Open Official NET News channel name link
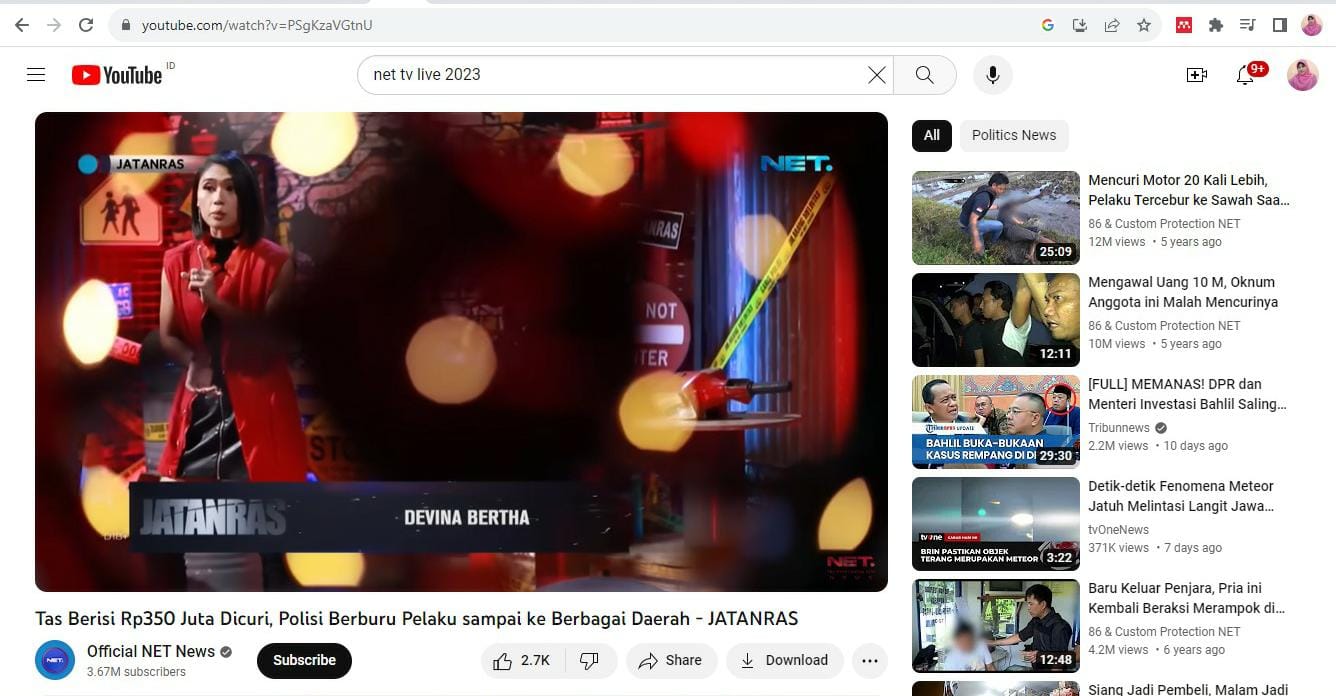Viewport: 1336px width, 696px height. point(151,651)
